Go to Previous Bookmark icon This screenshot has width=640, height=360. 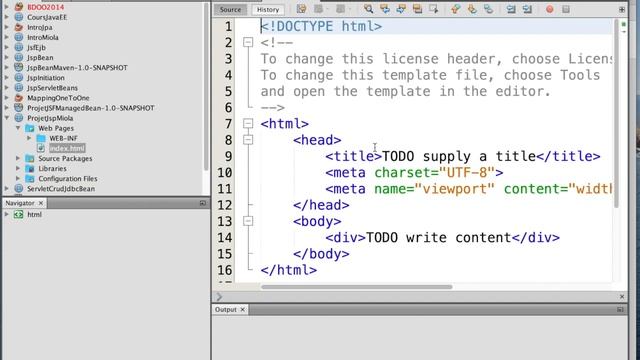[456, 9]
